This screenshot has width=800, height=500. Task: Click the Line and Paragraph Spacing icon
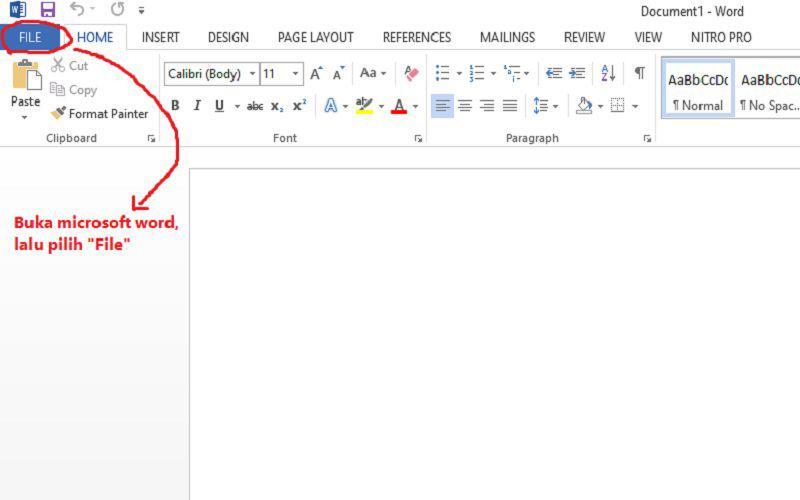click(541, 106)
